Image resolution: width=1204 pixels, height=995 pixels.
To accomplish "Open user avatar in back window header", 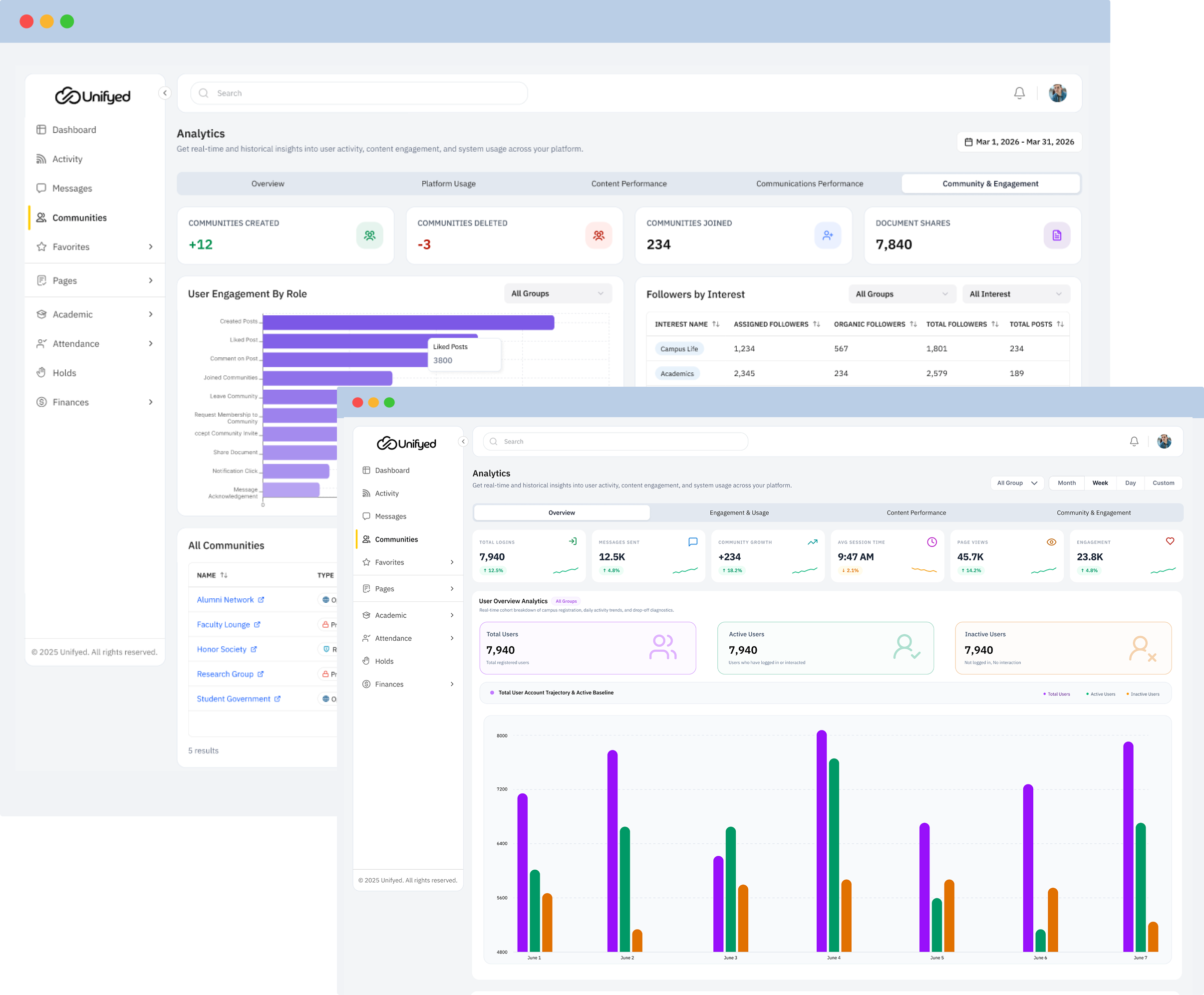I will [x=1058, y=93].
